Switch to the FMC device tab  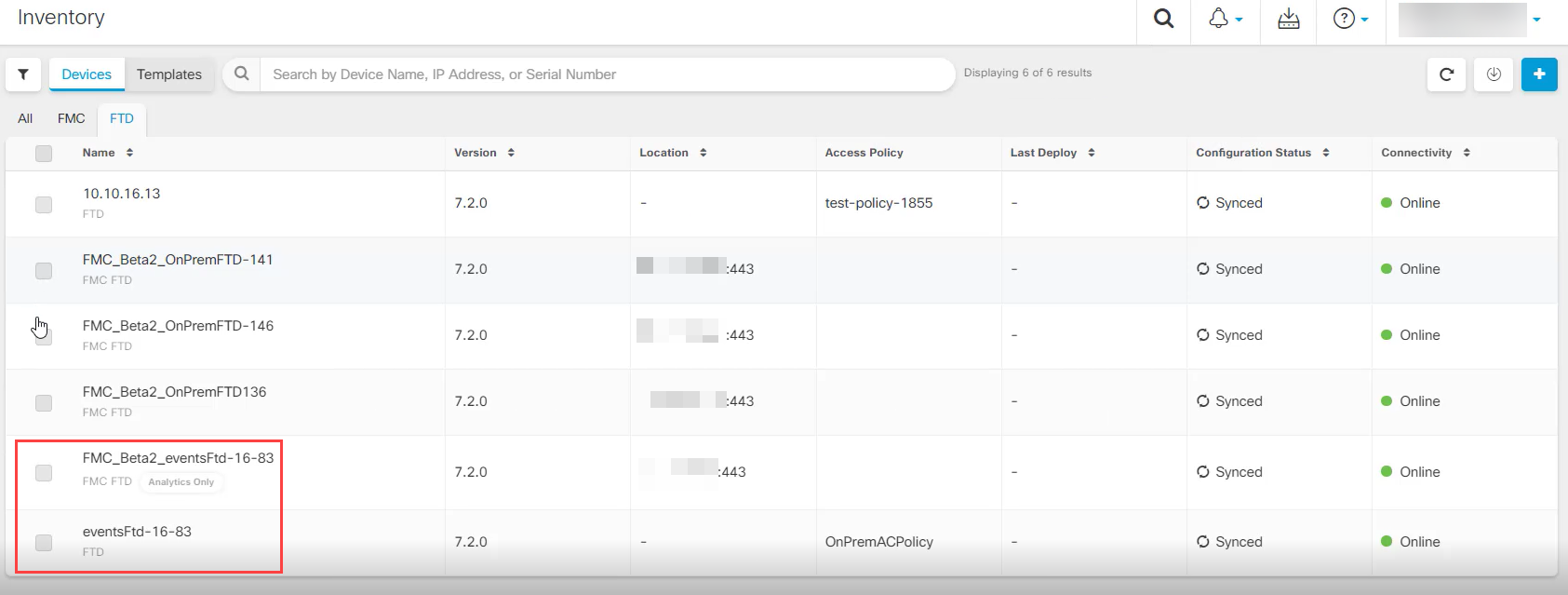tap(71, 118)
